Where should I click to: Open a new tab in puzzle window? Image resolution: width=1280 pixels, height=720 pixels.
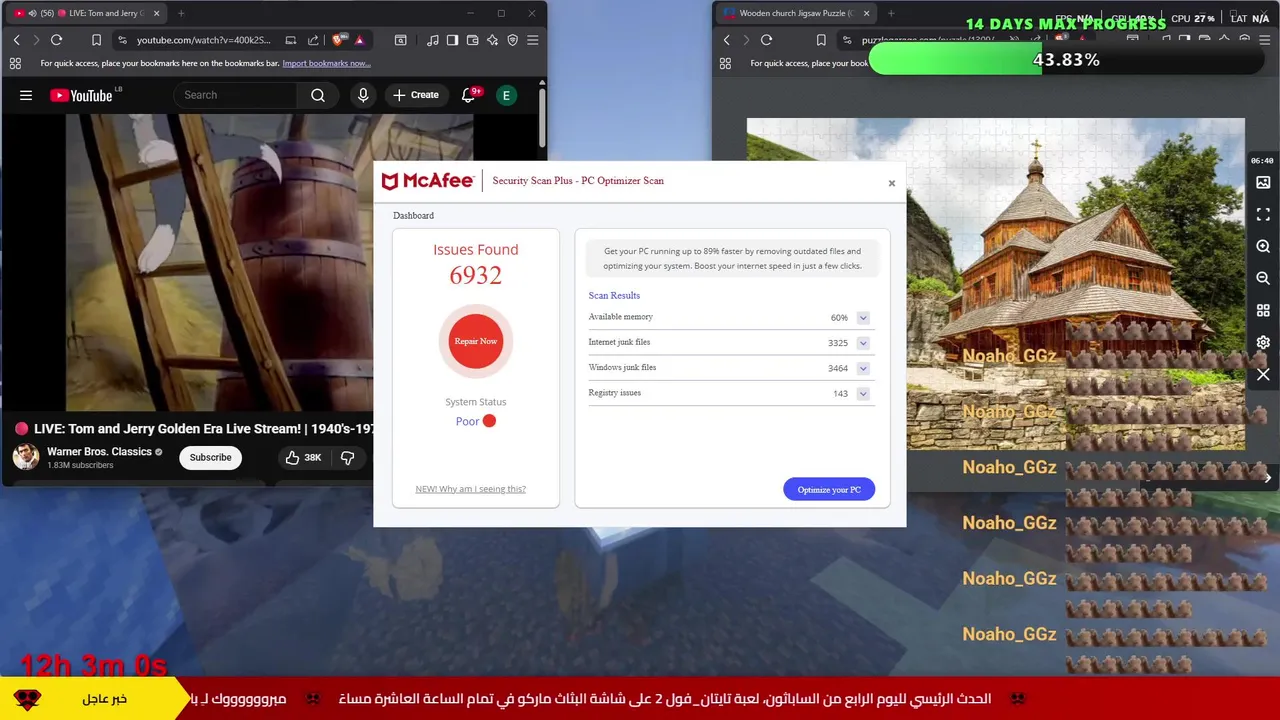pos(891,13)
